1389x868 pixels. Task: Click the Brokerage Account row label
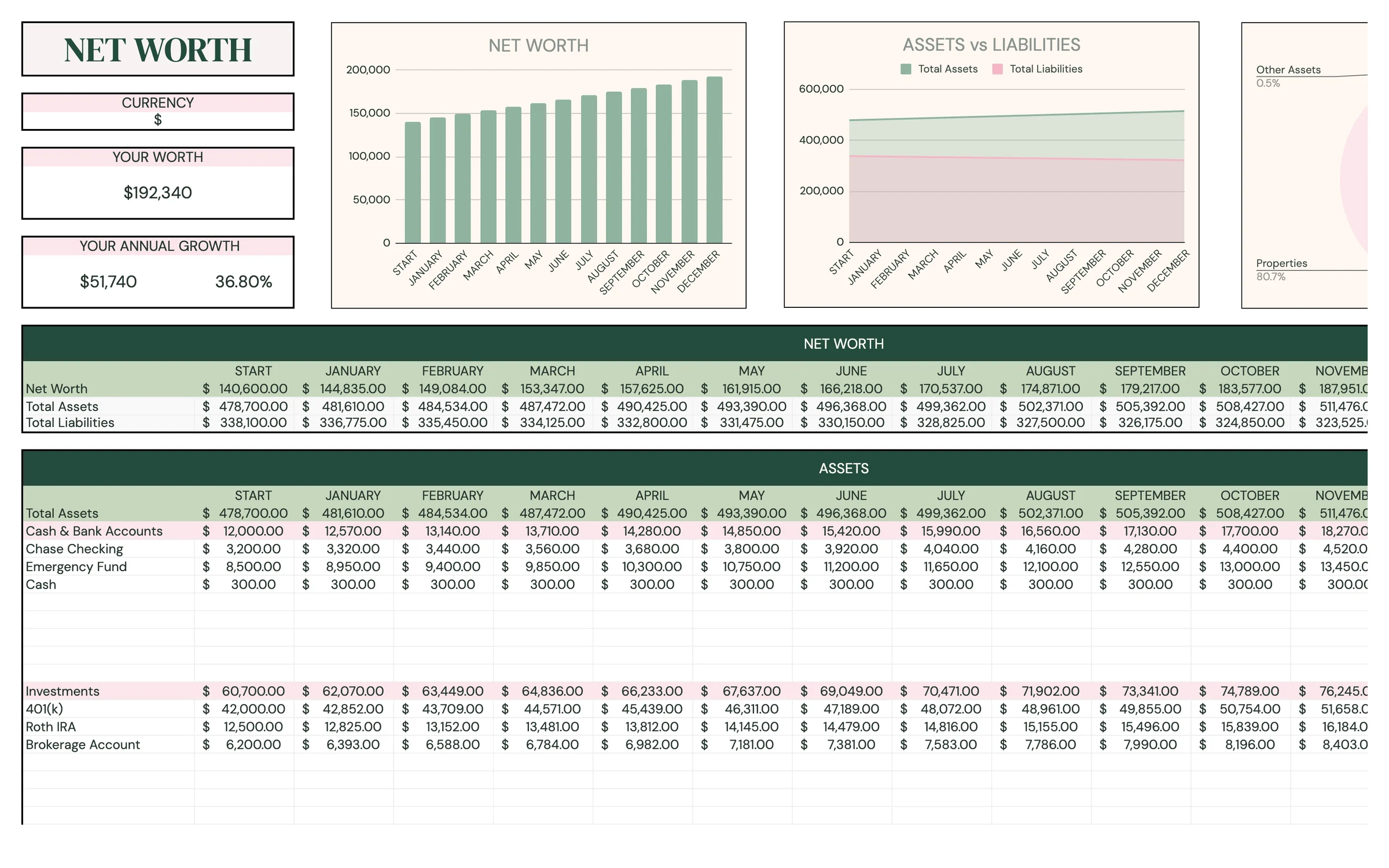click(83, 745)
